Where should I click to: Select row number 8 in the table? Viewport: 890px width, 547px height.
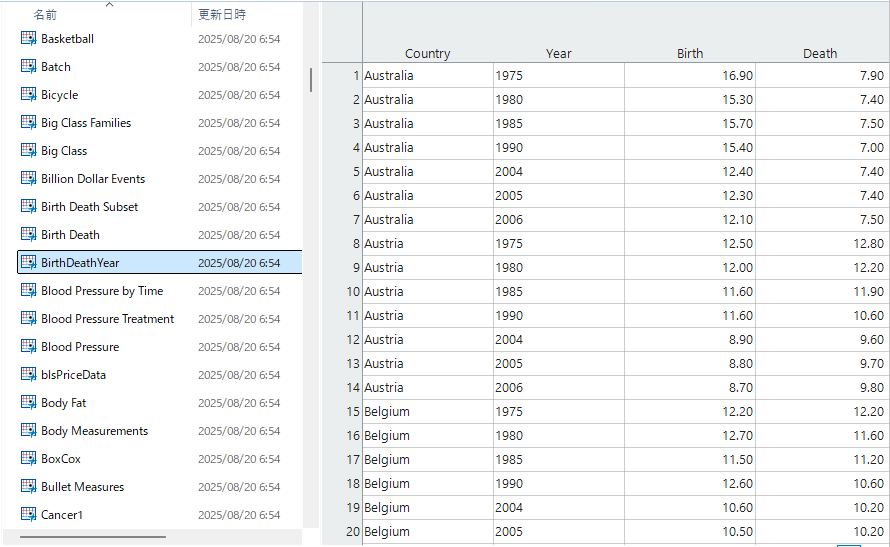[x=356, y=243]
